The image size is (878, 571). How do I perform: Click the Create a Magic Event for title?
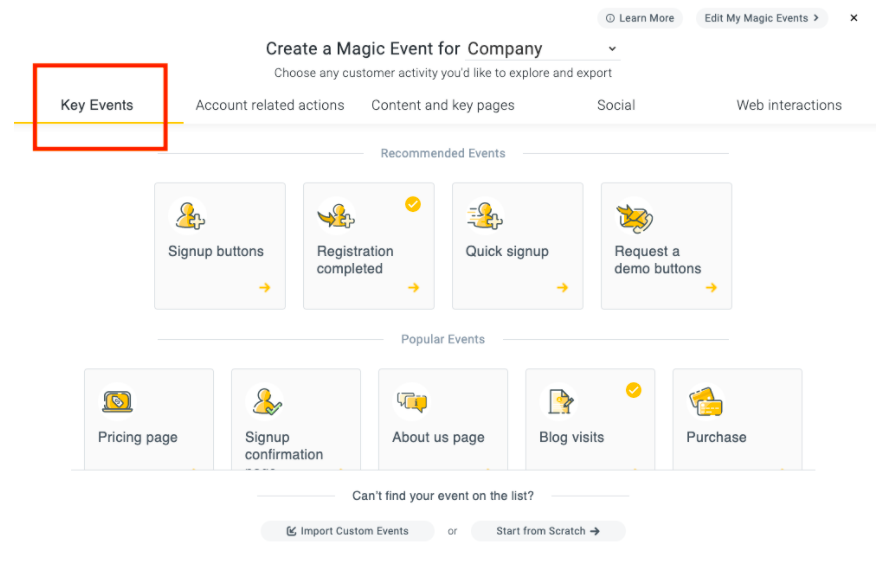tap(363, 49)
